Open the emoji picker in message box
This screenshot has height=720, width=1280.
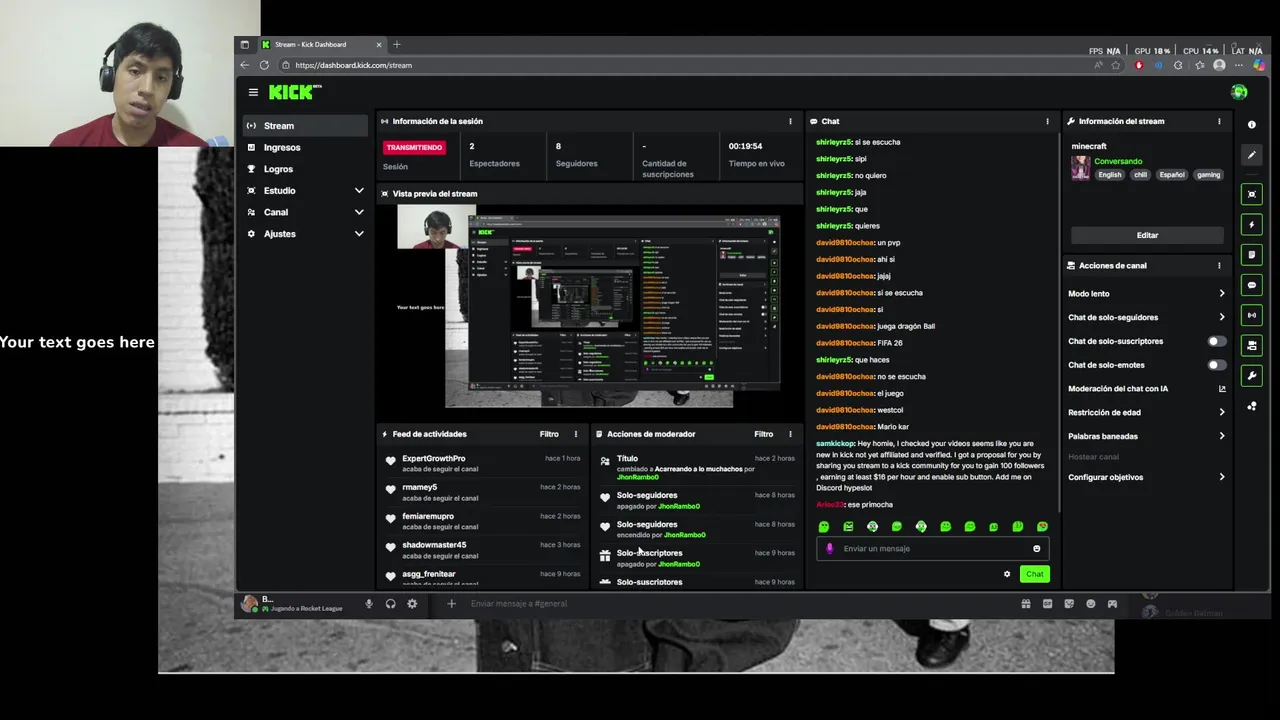[x=1036, y=548]
